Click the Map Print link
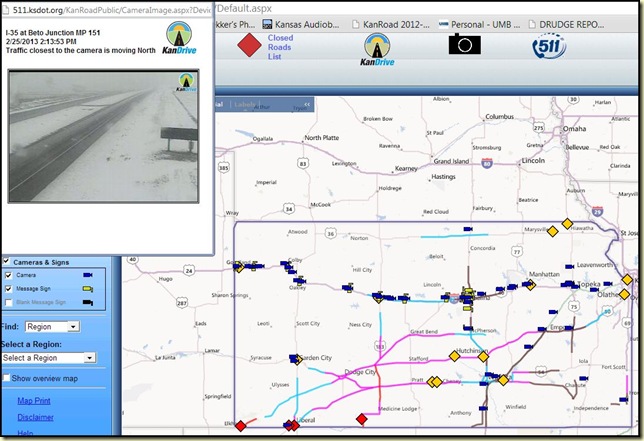 click(x=34, y=400)
